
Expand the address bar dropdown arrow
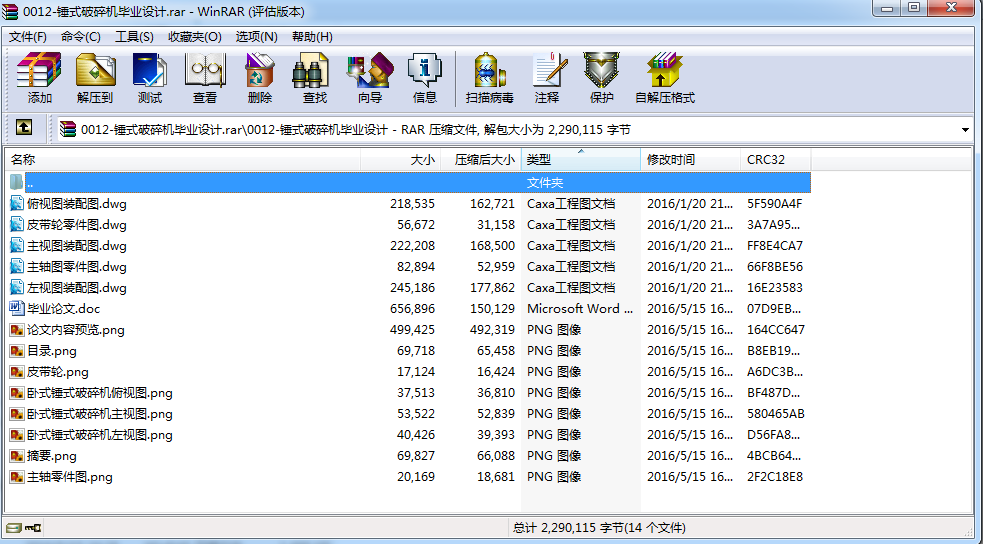pyautogui.click(x=965, y=130)
